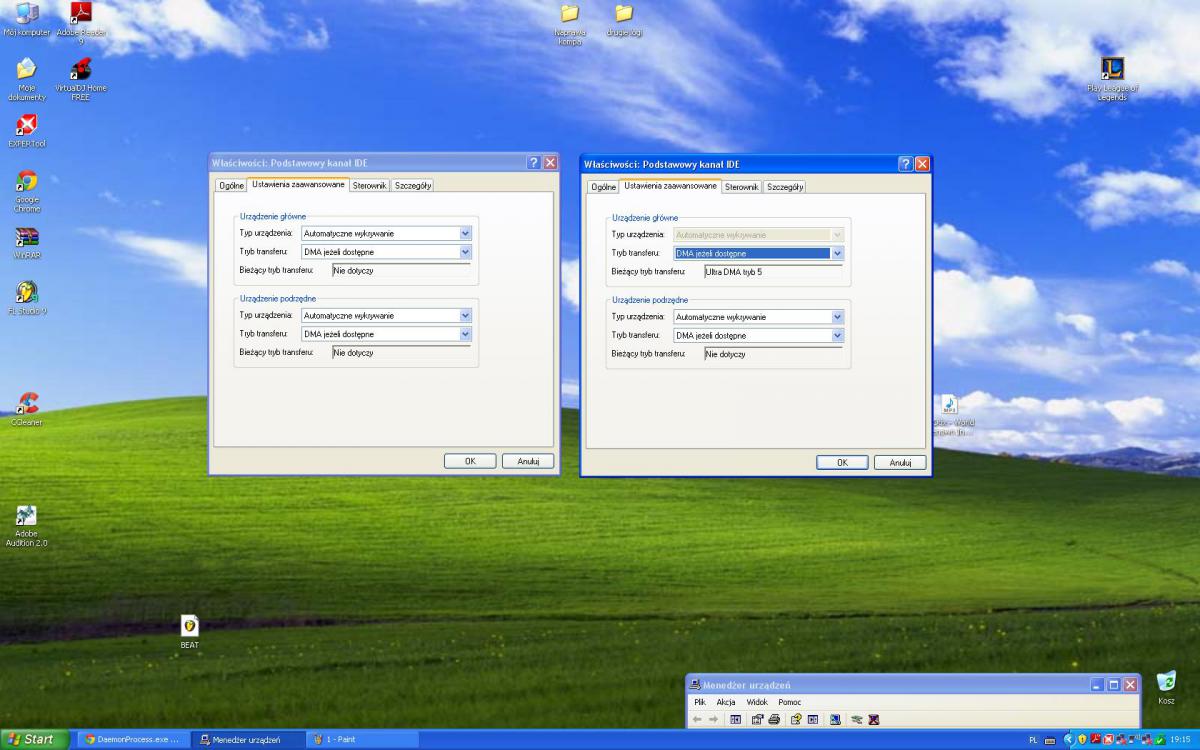Click the taskbar clock showing 19:15
The width and height of the screenshot is (1200, 750).
pos(1180,740)
